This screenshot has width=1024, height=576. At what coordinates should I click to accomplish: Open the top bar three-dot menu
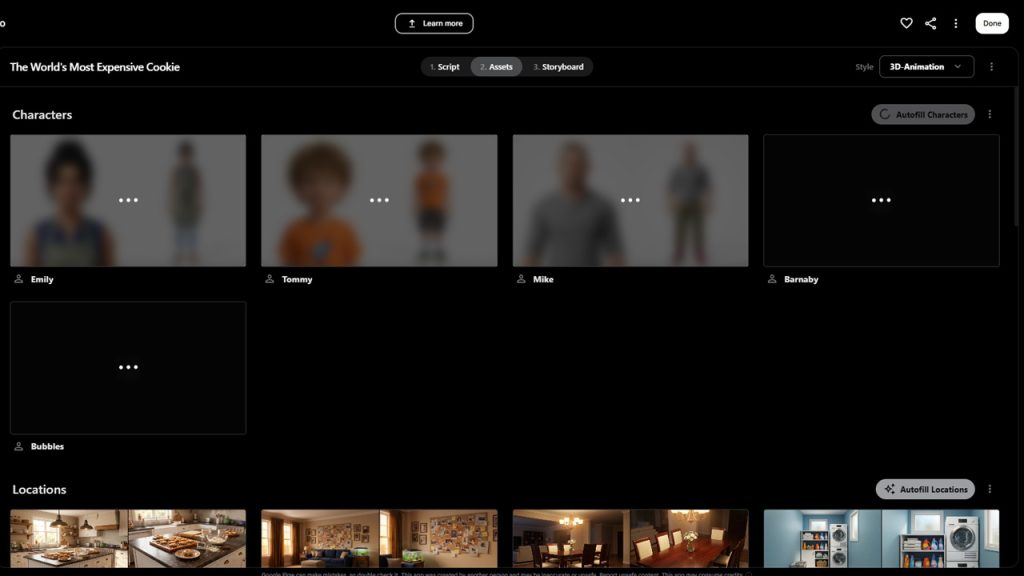point(955,23)
